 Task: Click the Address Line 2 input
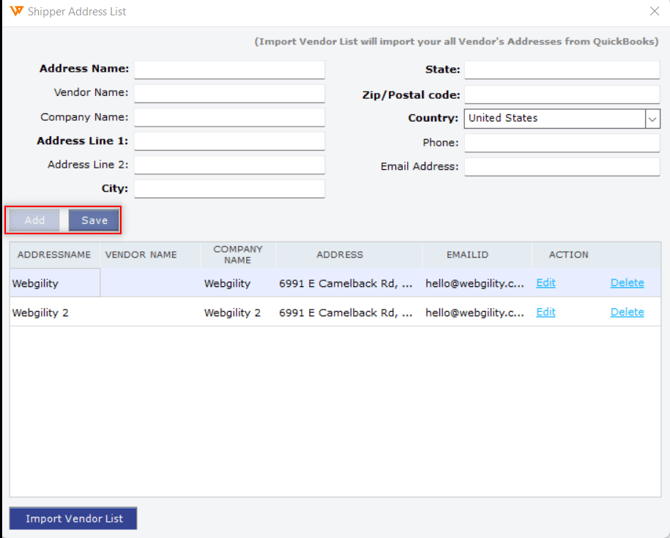229,165
